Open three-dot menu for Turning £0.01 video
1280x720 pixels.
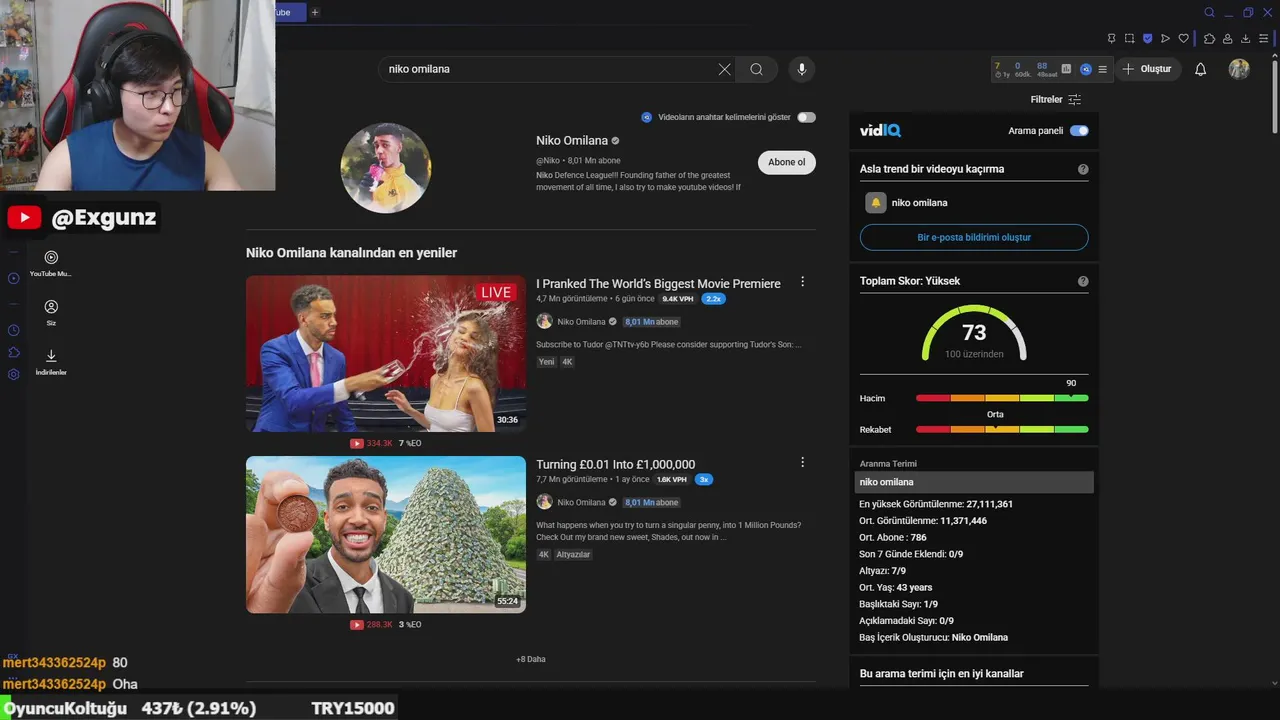click(x=802, y=462)
